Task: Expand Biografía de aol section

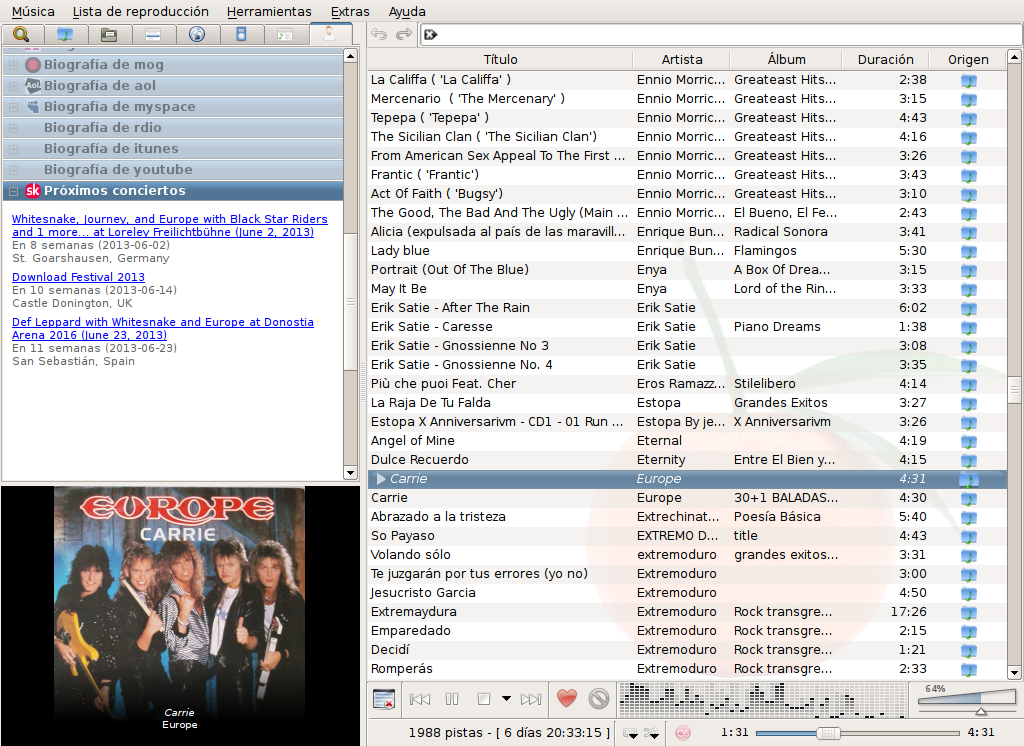Action: (13, 86)
